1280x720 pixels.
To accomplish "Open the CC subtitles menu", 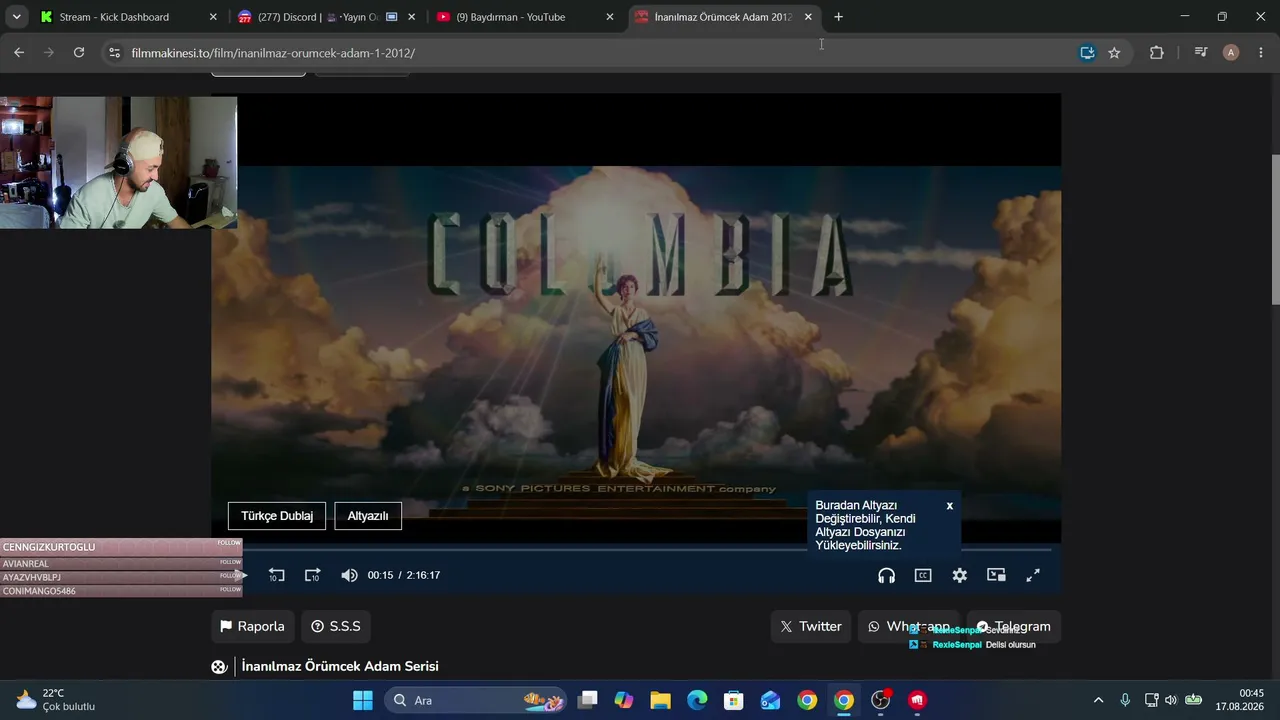I will pyautogui.click(x=923, y=575).
